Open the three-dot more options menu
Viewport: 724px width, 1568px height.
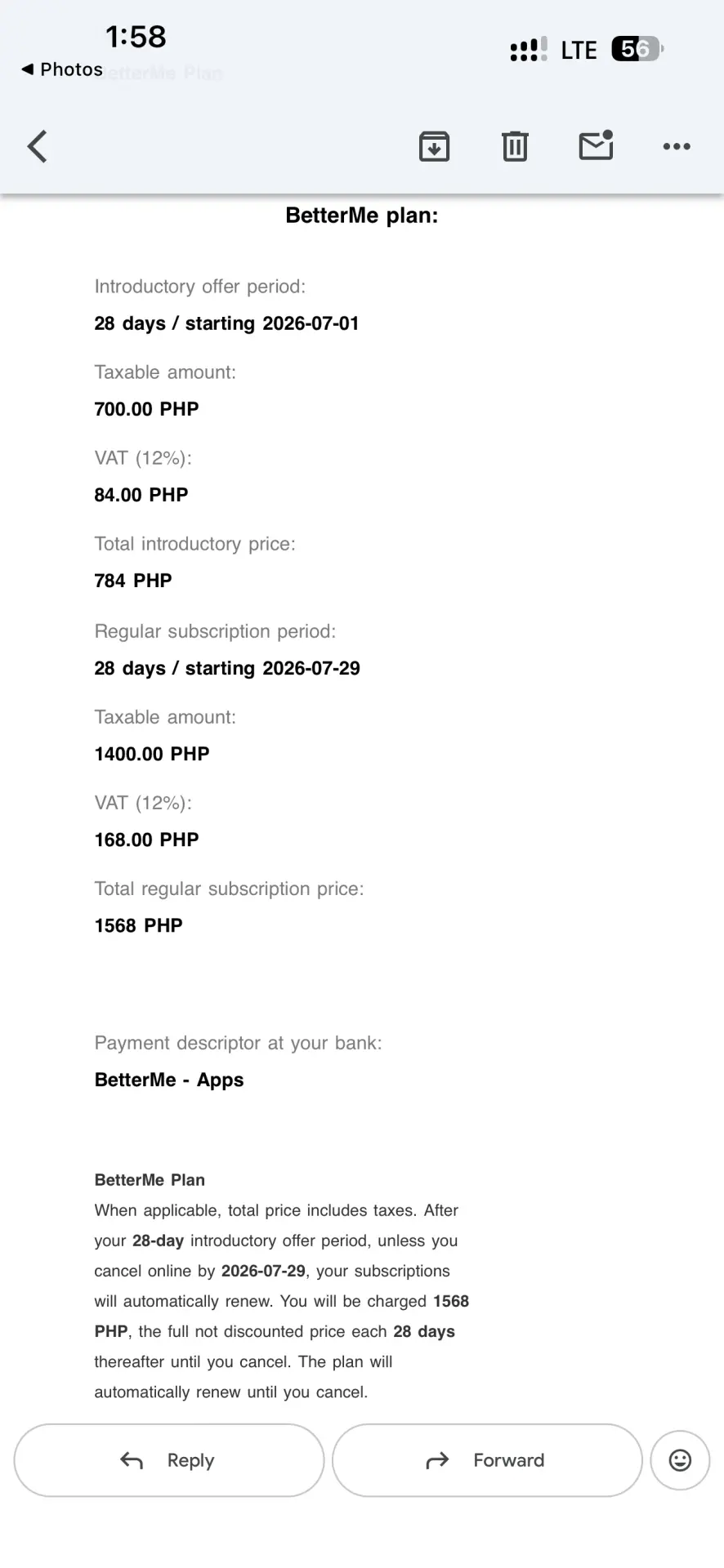click(x=677, y=147)
